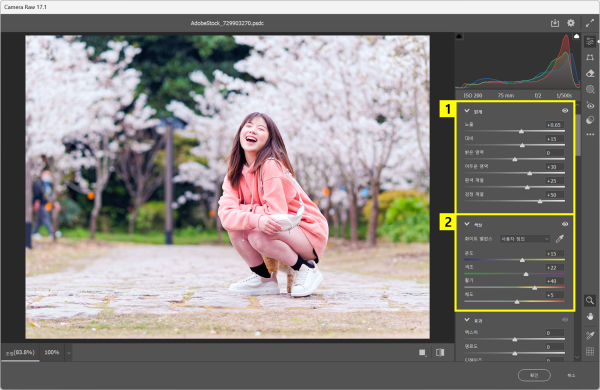Click 100% zoom button
The width and height of the screenshot is (600, 390).
click(x=52, y=352)
